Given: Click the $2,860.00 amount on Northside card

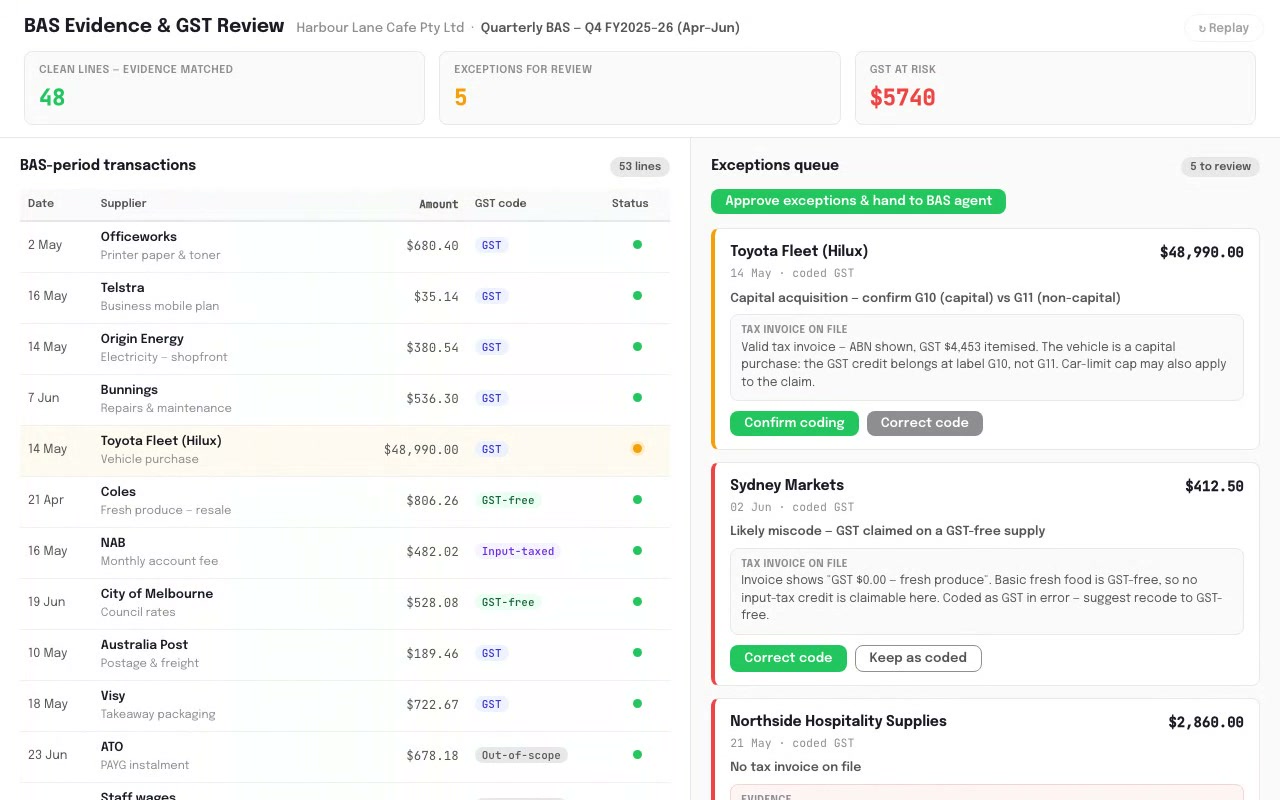Looking at the screenshot, I should (1206, 723).
